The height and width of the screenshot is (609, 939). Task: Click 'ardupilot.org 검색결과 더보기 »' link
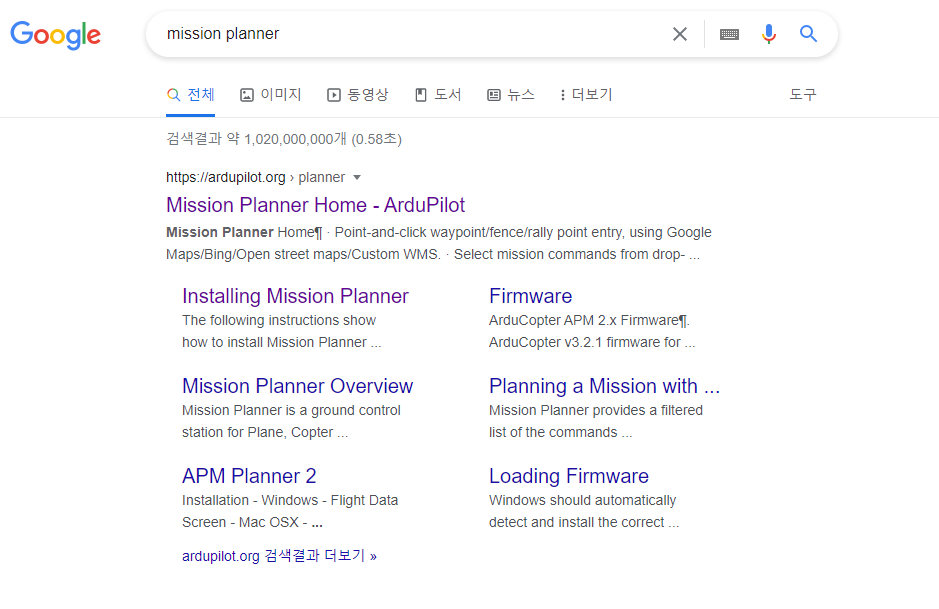pyautogui.click(x=280, y=556)
